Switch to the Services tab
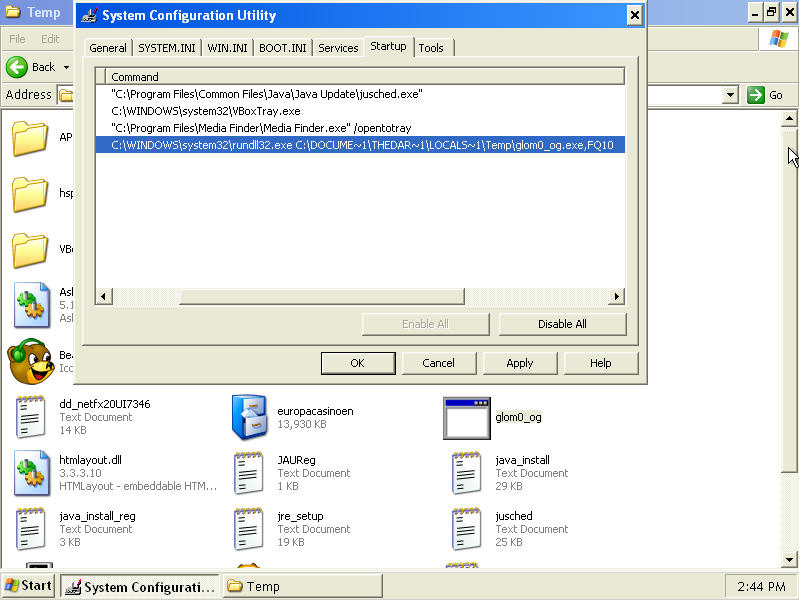 [338, 48]
